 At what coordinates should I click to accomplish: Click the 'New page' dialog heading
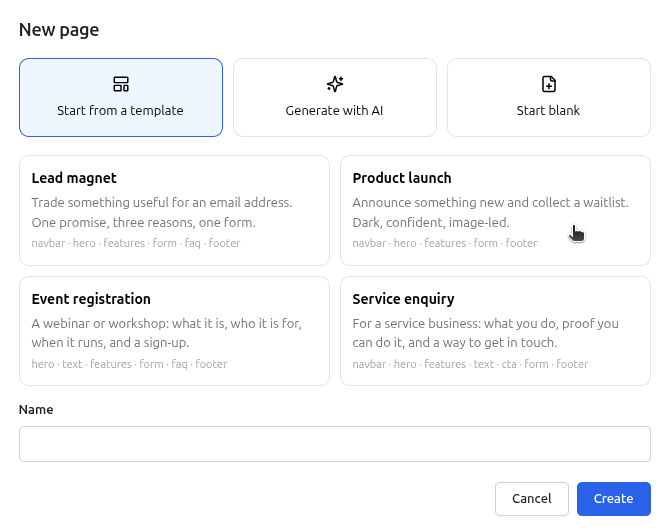click(x=59, y=30)
